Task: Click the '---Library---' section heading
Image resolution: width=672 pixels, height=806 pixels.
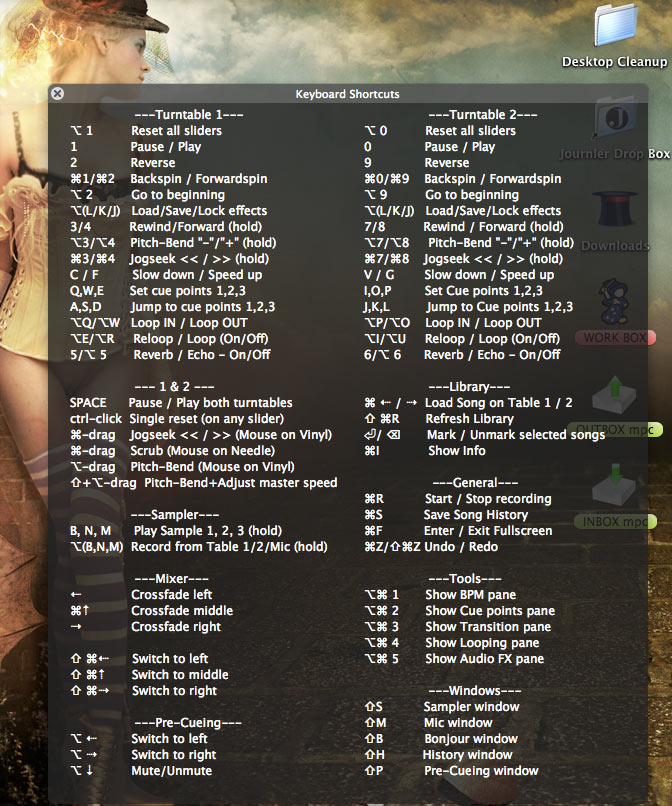Action: (x=469, y=387)
